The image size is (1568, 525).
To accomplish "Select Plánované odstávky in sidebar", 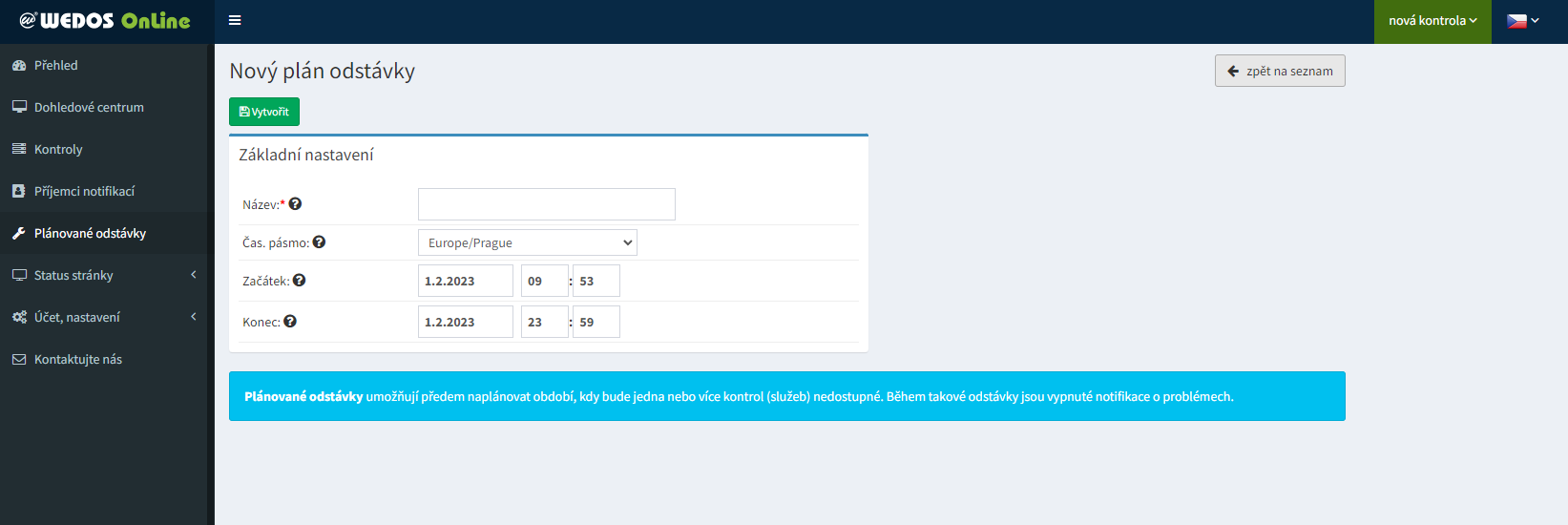I will click(103, 233).
